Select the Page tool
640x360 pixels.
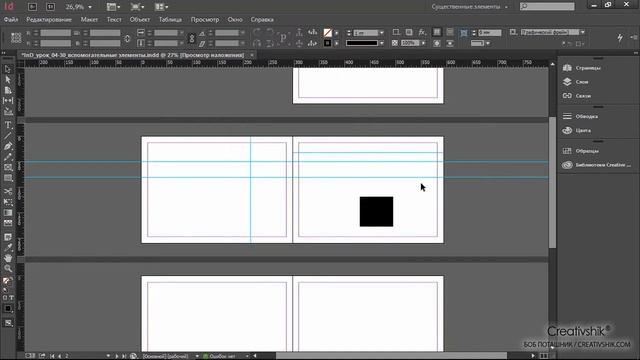8,90
